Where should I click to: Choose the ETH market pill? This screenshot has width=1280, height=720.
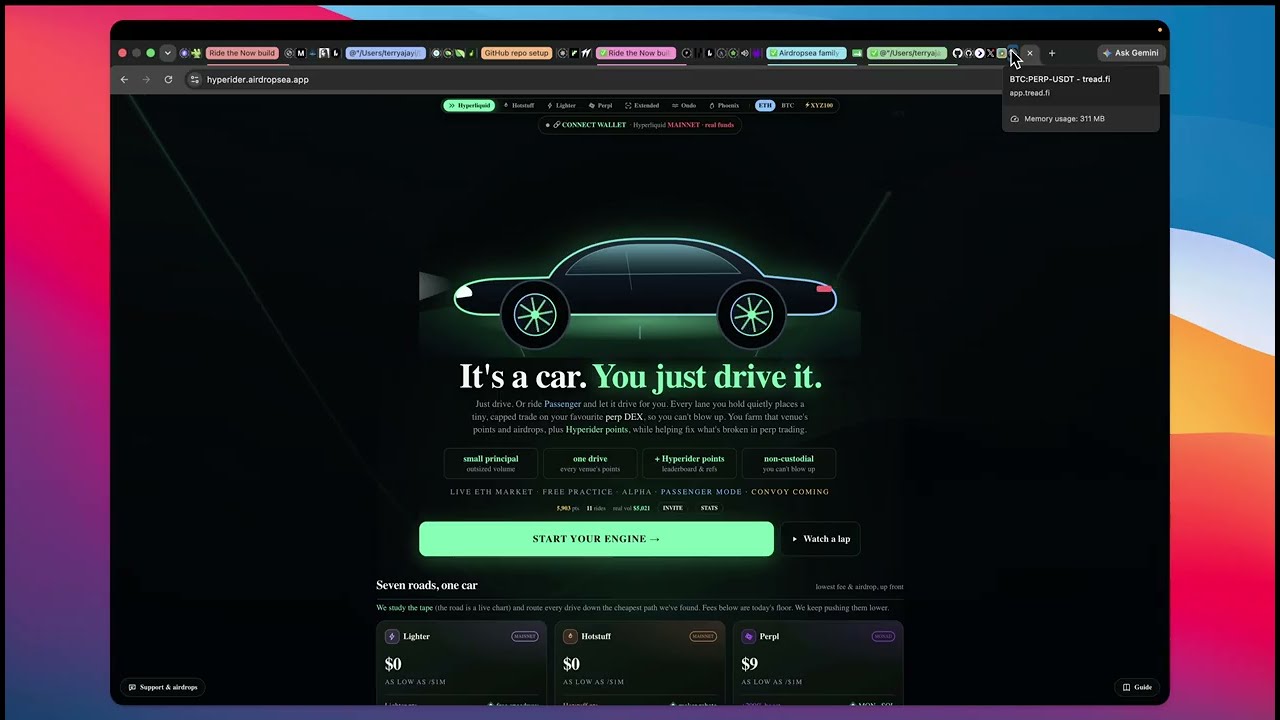coord(765,105)
